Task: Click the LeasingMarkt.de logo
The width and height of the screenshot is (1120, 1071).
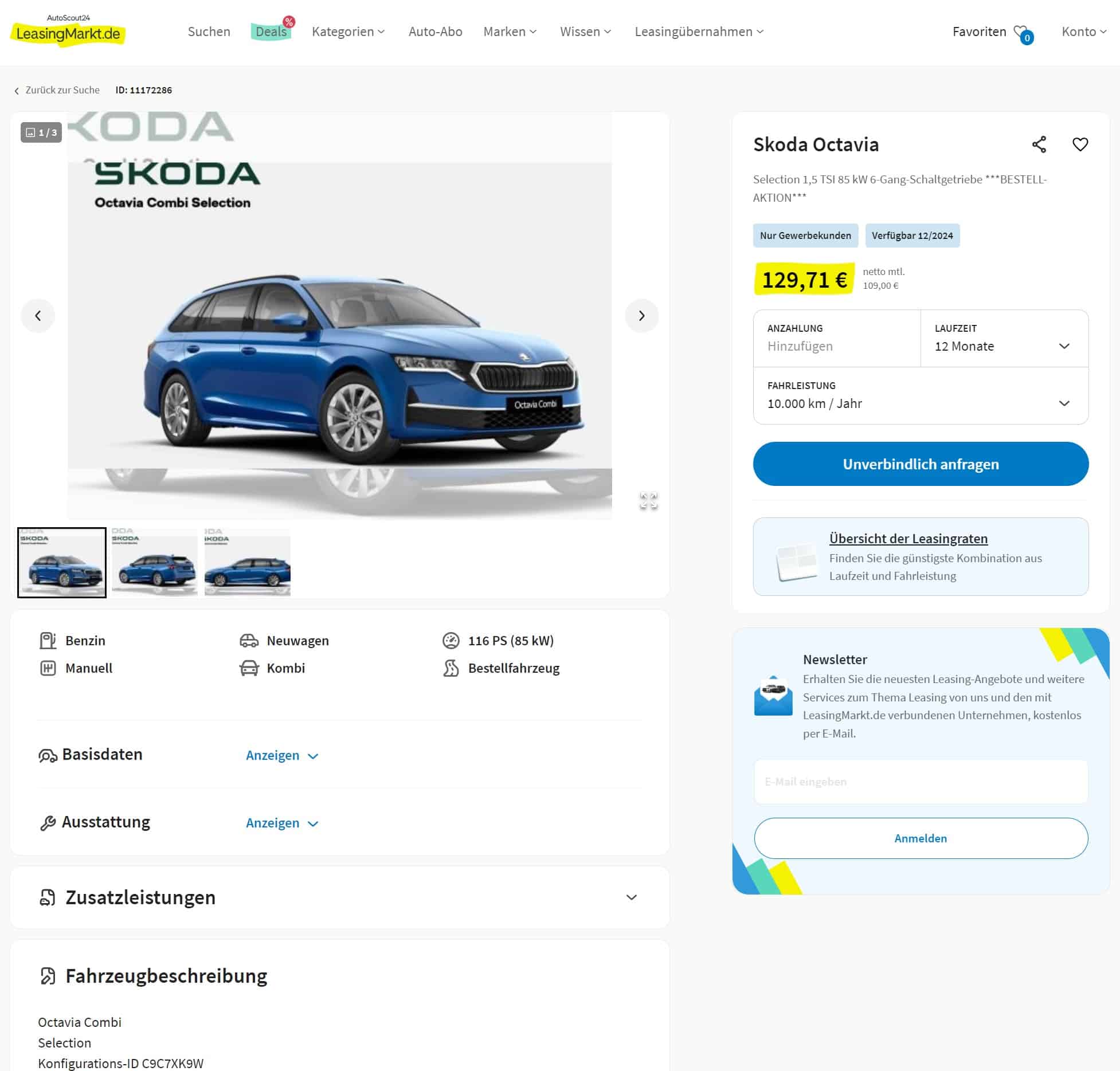Action: [68, 30]
